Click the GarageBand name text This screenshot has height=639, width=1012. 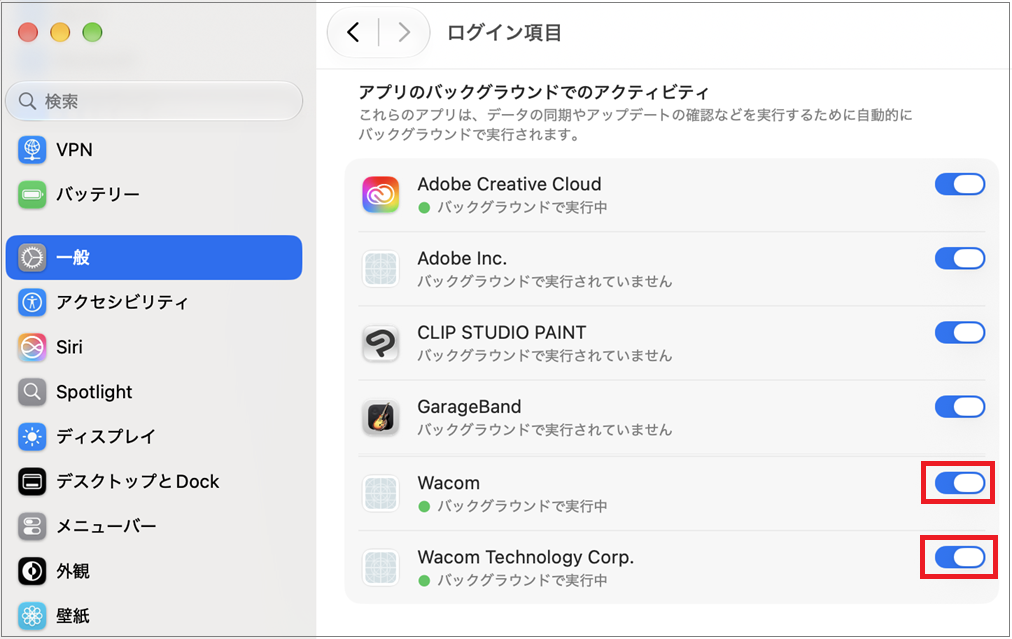coord(469,407)
